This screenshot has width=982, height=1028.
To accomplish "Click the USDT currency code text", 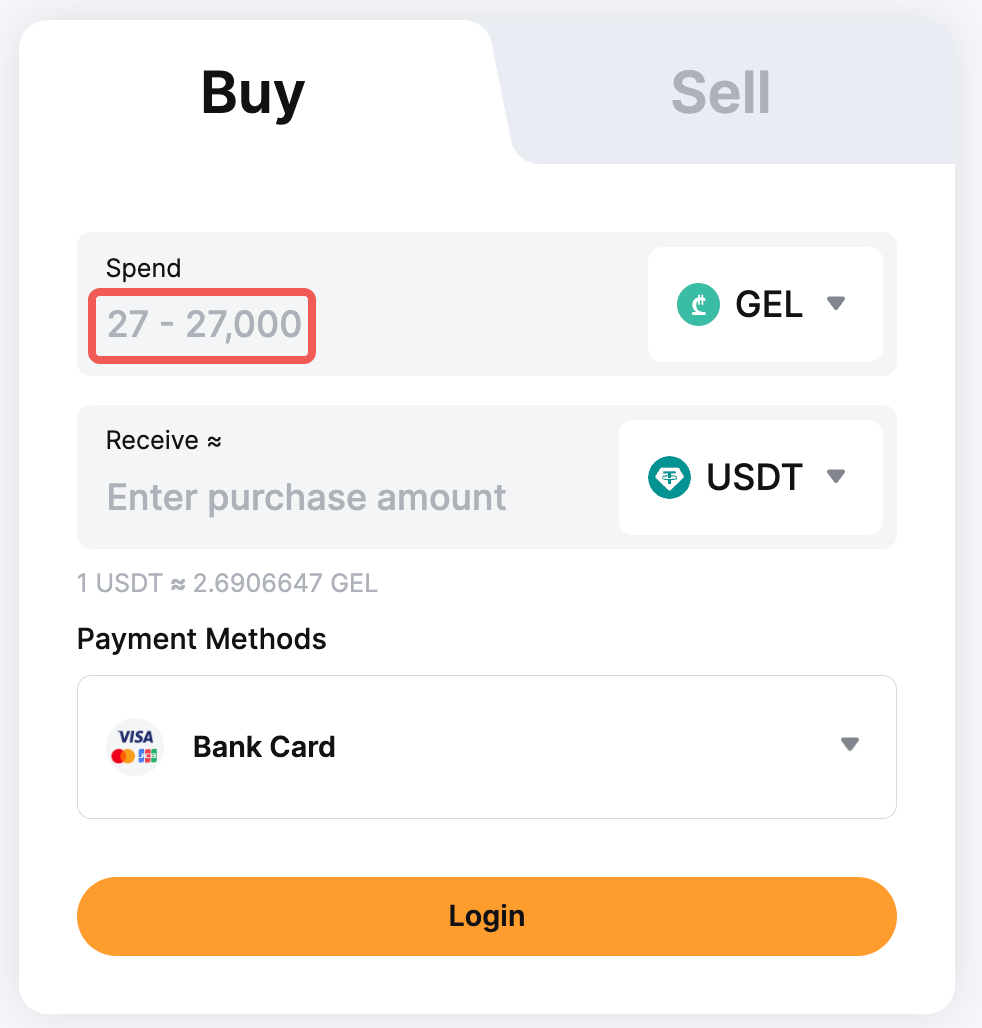I will [754, 478].
